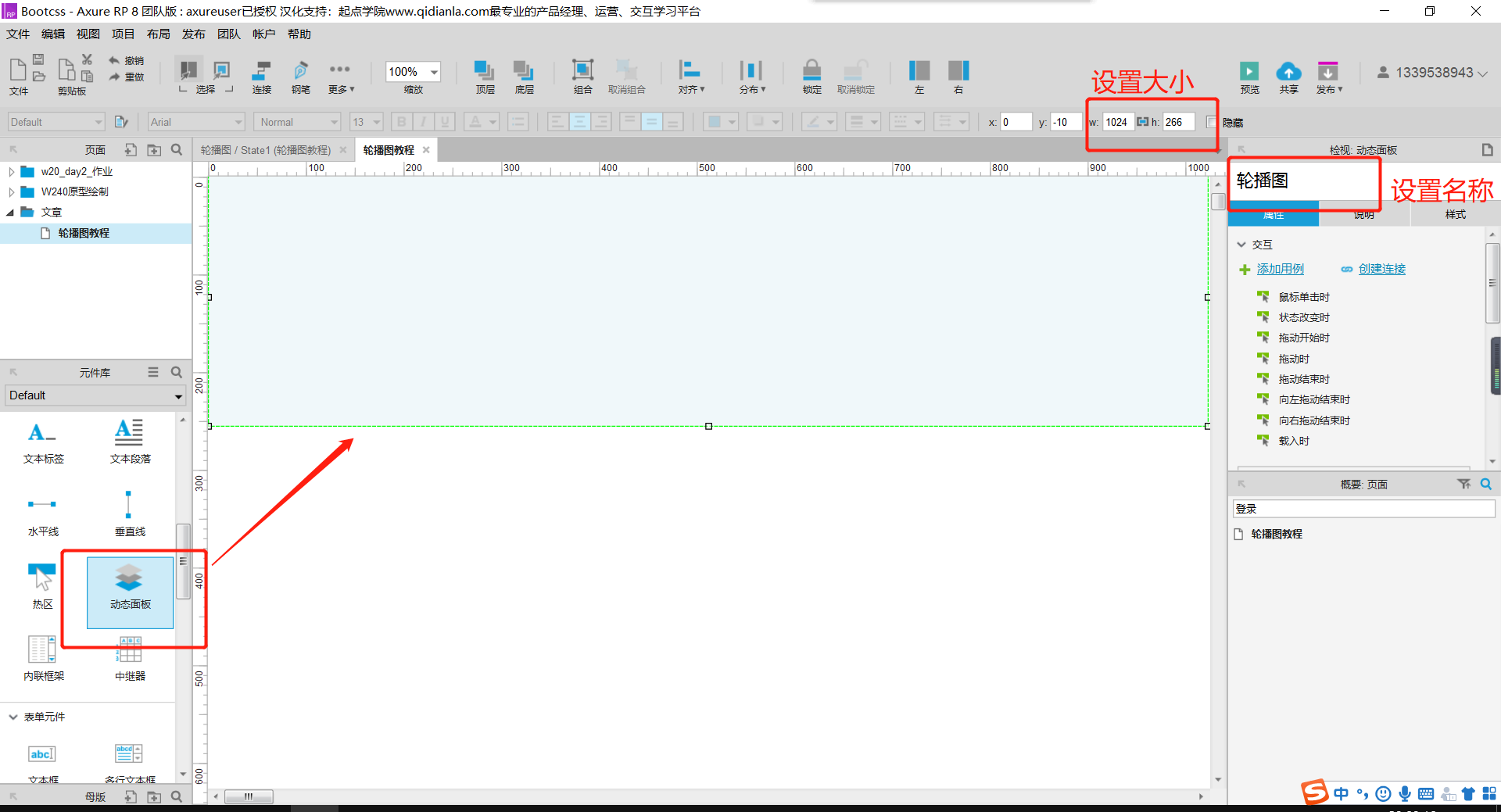Select the 动态面板 dynamic panel widget
This screenshot has width=1501, height=812.
coord(130,592)
